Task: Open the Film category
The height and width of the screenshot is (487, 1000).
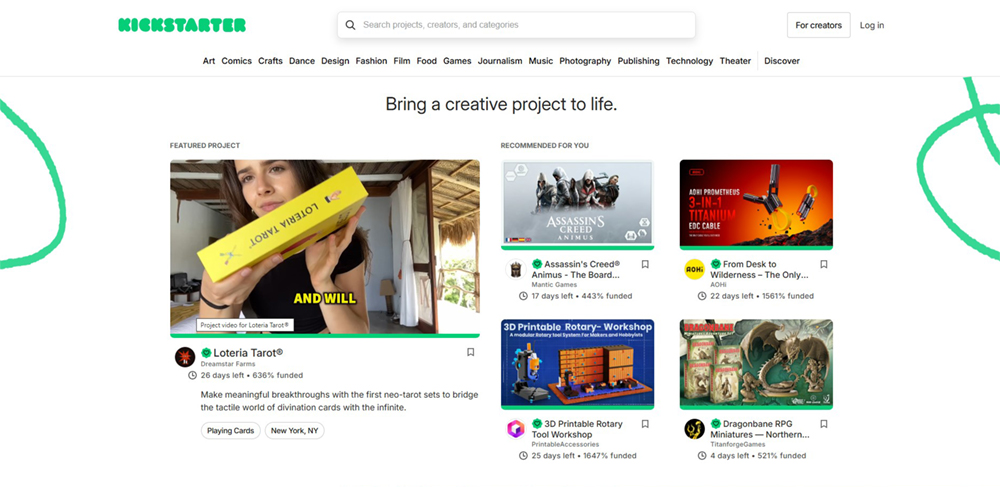Action: (402, 61)
